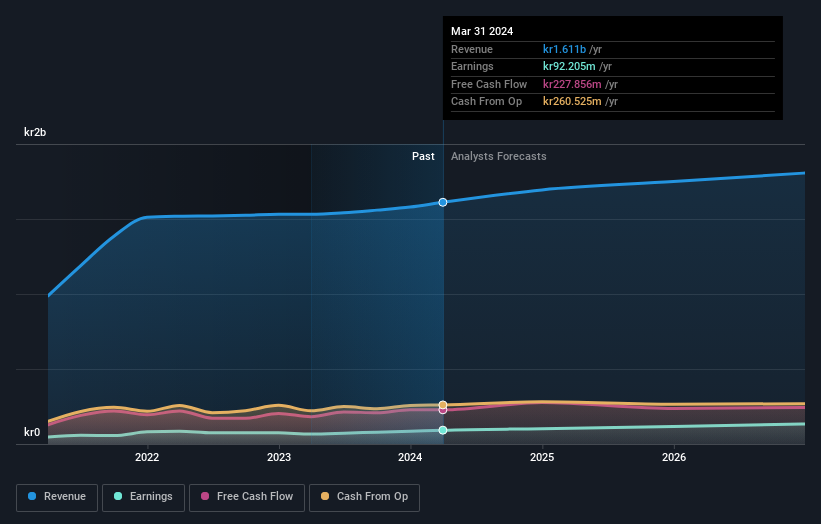Click the Past label

[x=423, y=157]
